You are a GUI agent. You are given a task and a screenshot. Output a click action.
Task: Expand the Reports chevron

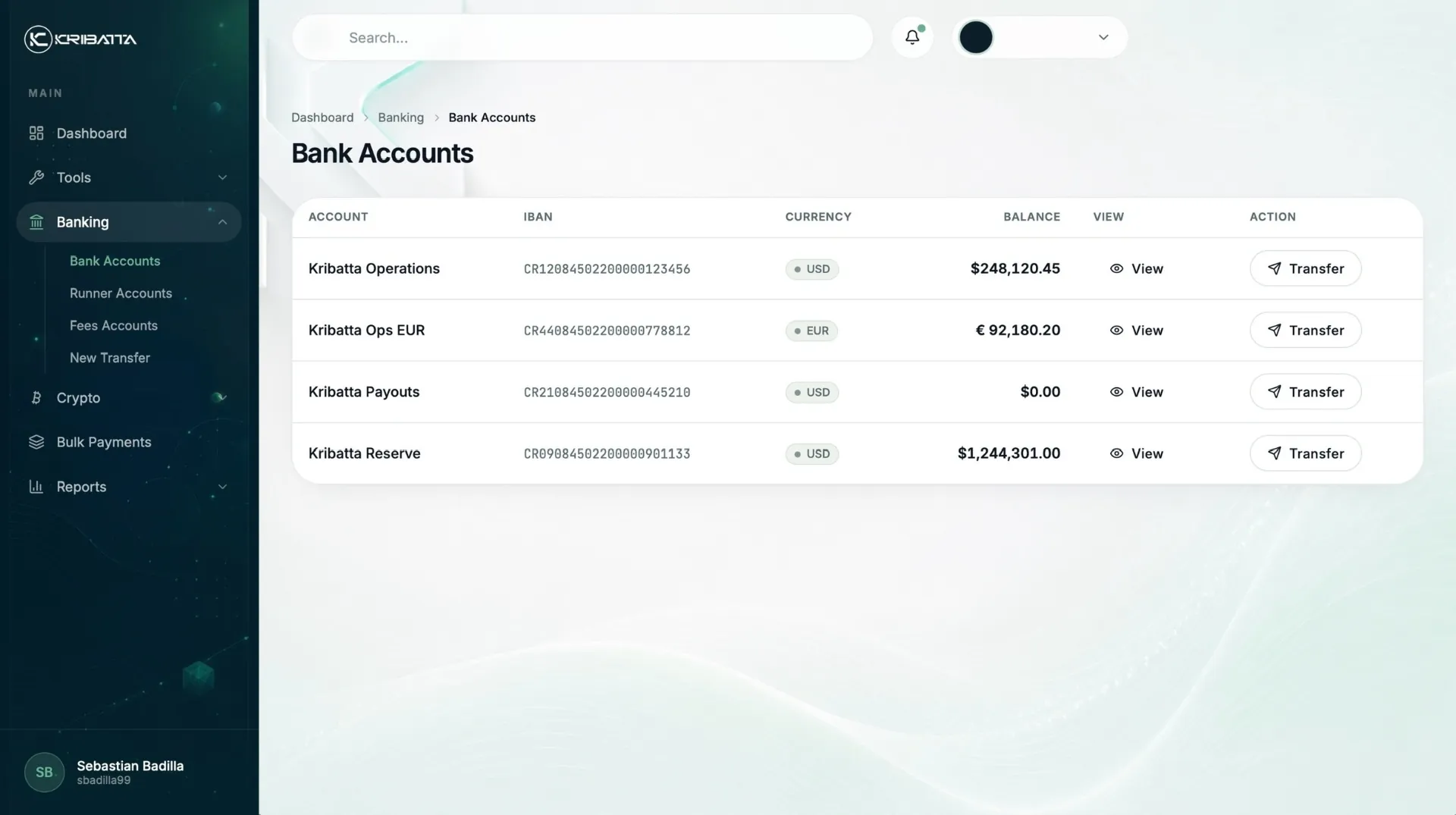[222, 487]
